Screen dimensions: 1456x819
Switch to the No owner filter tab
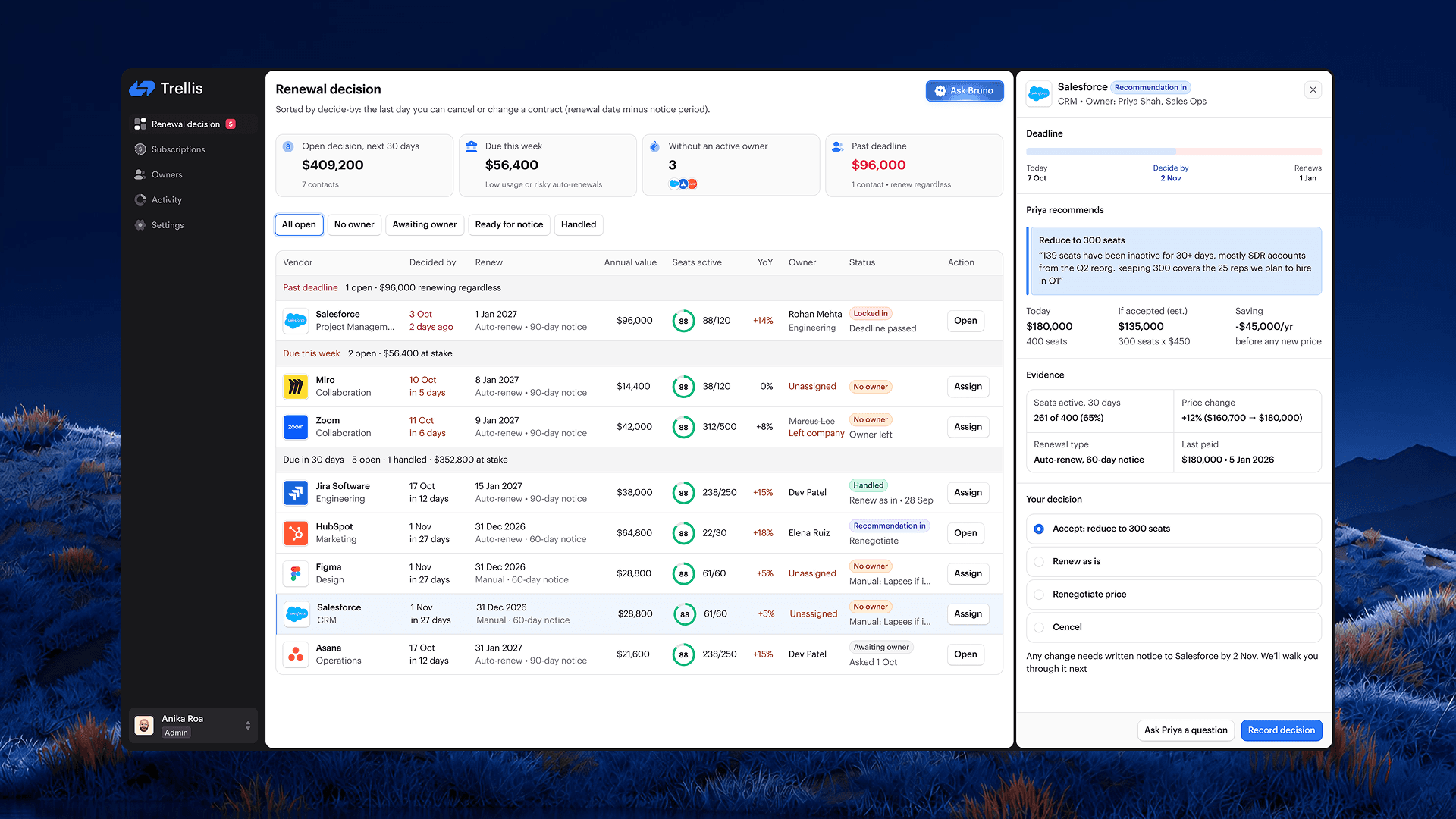[x=354, y=224]
